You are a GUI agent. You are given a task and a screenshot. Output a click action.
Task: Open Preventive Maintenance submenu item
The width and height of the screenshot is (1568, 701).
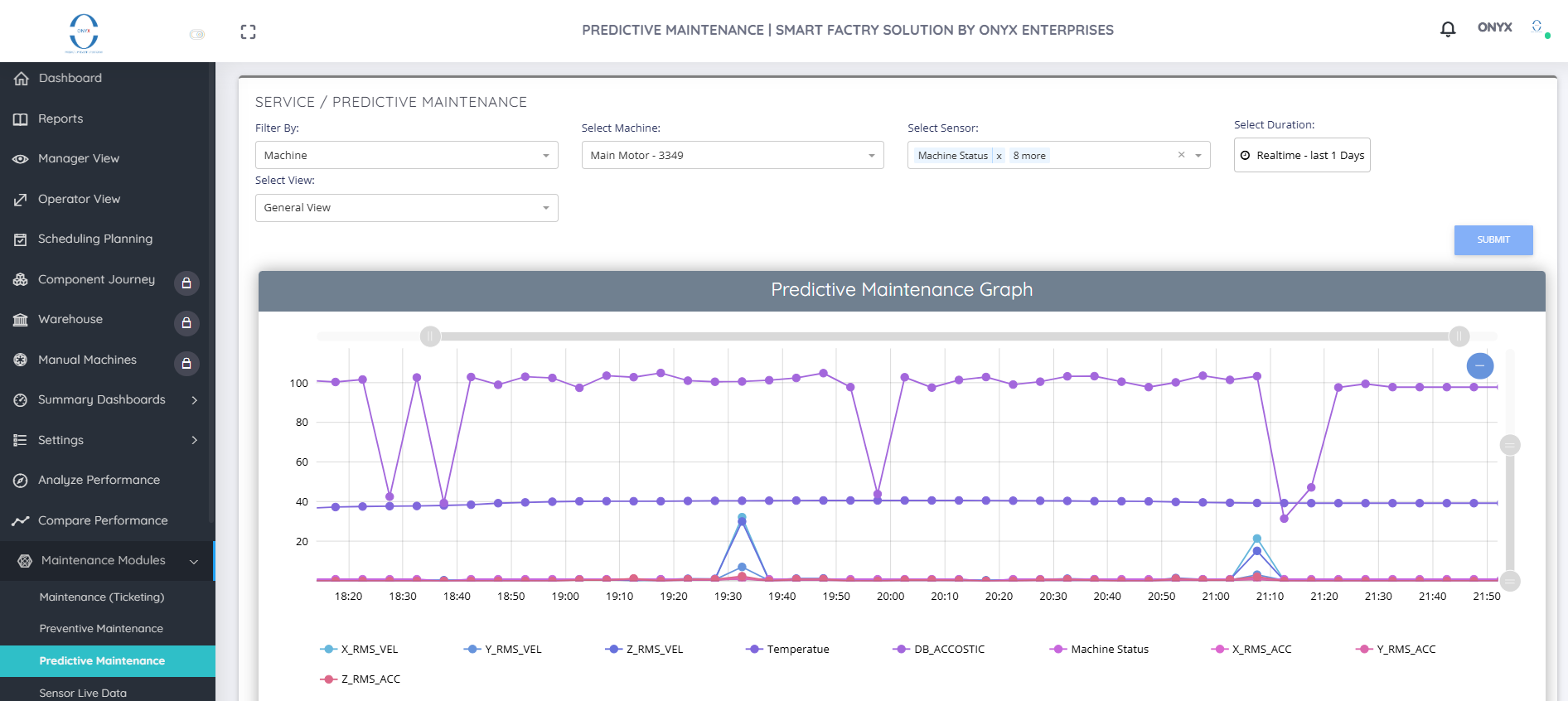click(x=101, y=629)
